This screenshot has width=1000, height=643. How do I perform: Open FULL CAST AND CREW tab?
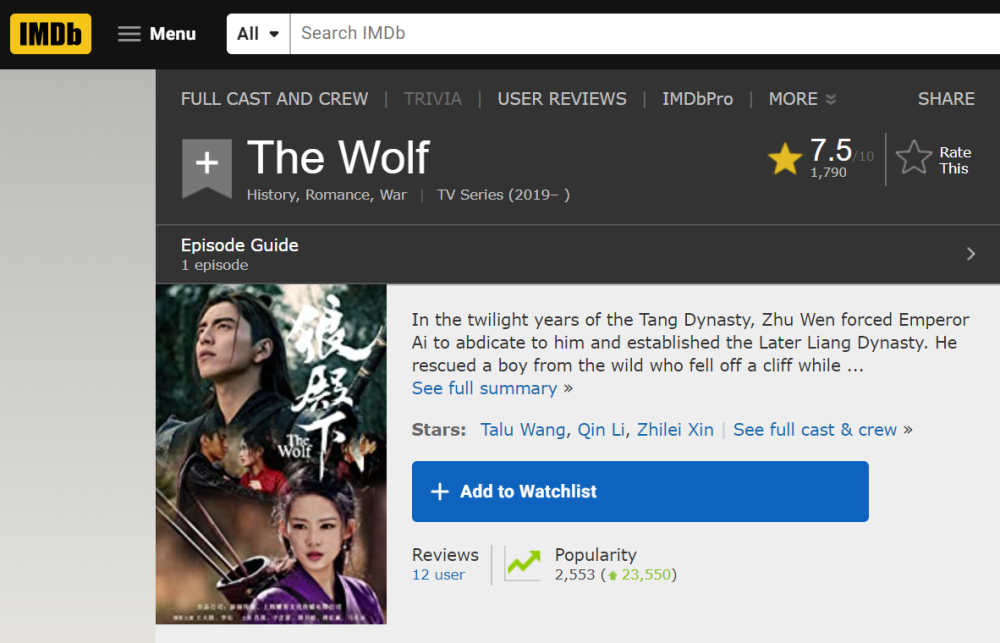(274, 99)
